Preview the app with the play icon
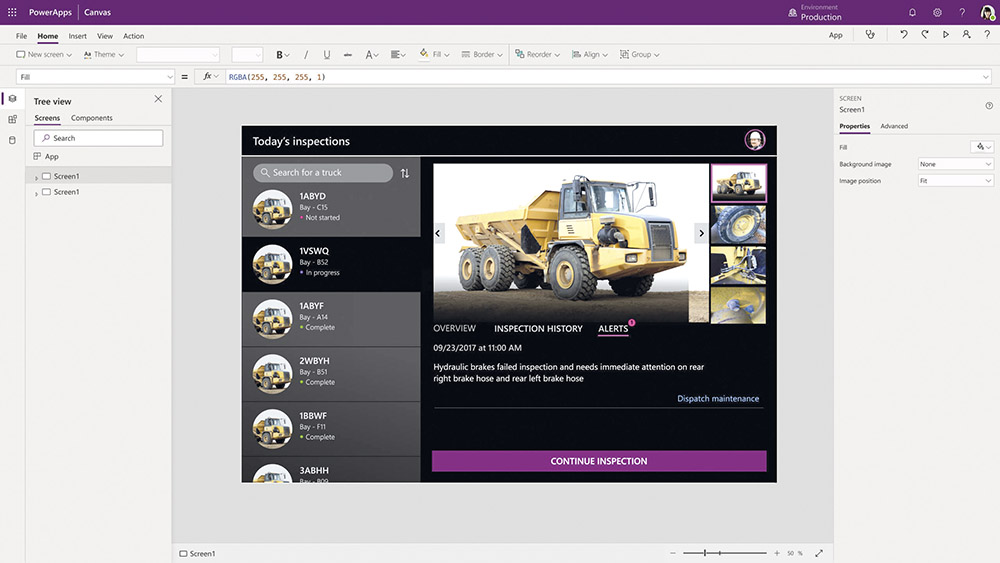 coord(946,34)
